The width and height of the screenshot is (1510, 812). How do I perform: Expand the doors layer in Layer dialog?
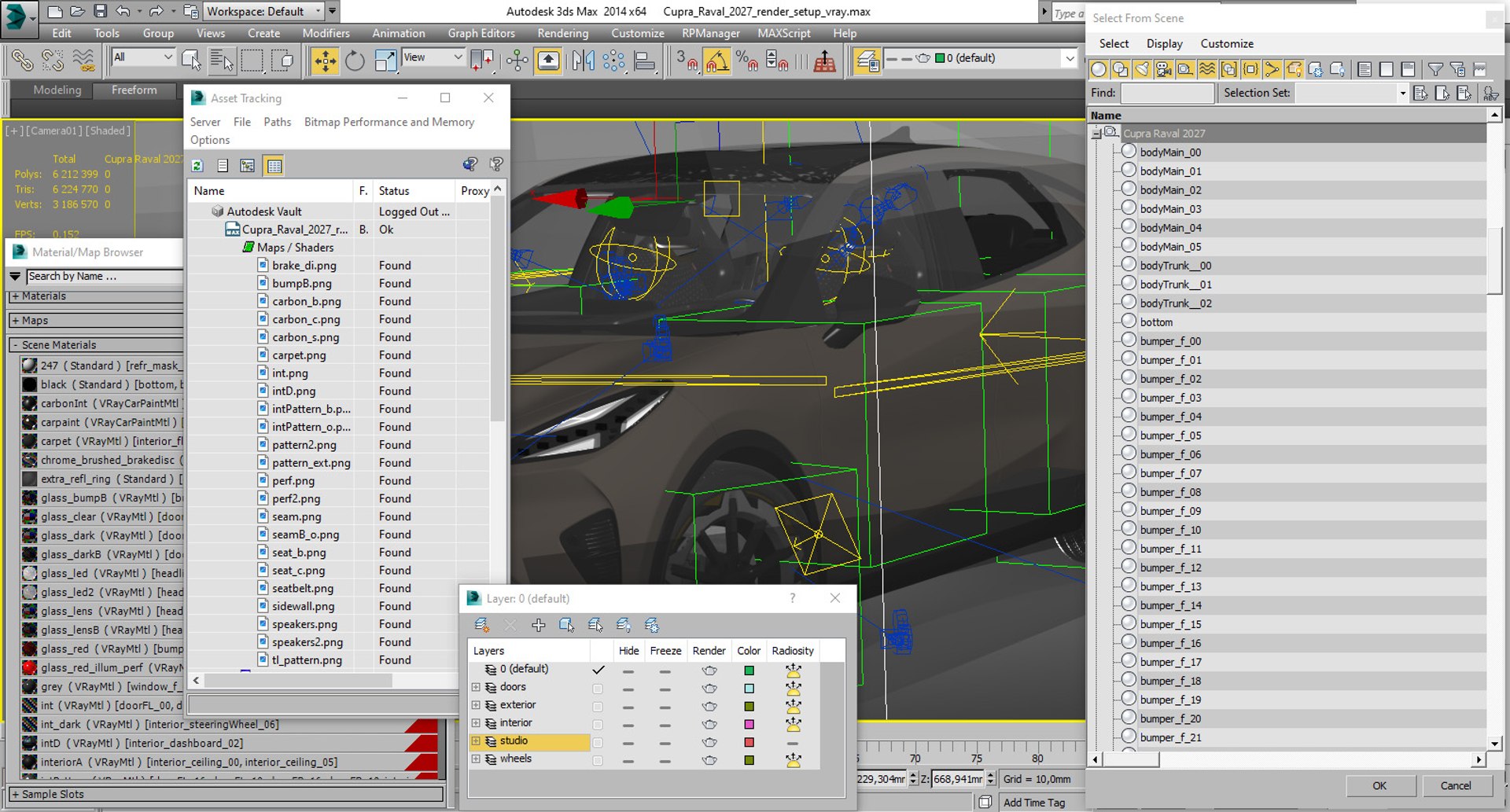[x=476, y=687]
